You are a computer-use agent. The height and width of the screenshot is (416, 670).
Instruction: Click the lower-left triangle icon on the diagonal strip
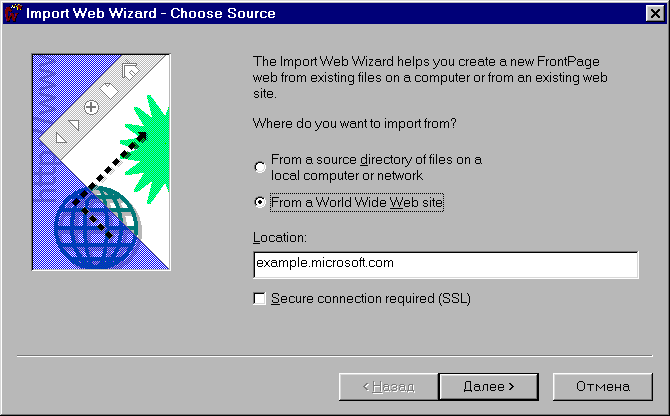point(60,137)
